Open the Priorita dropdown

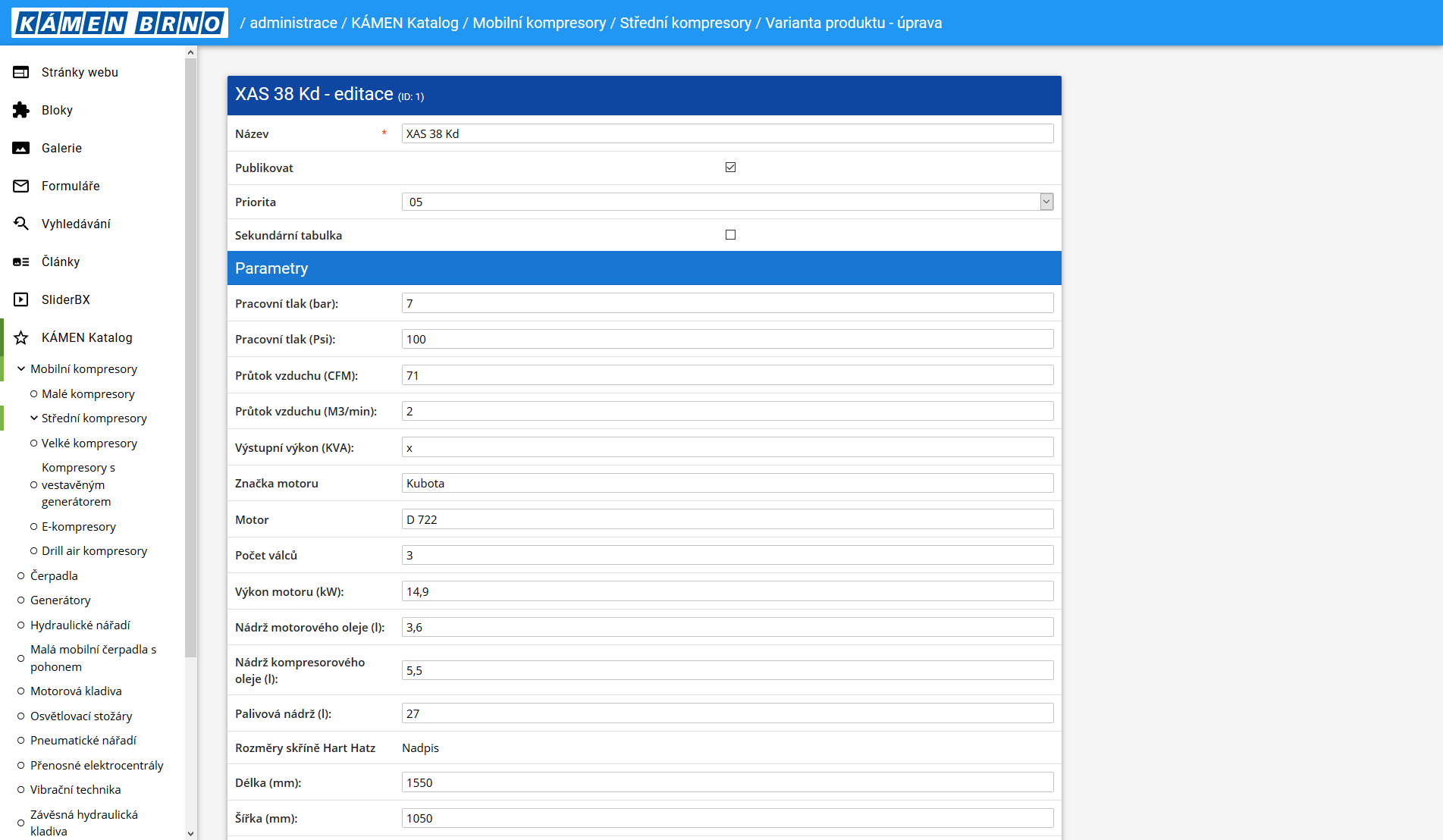pos(1046,202)
